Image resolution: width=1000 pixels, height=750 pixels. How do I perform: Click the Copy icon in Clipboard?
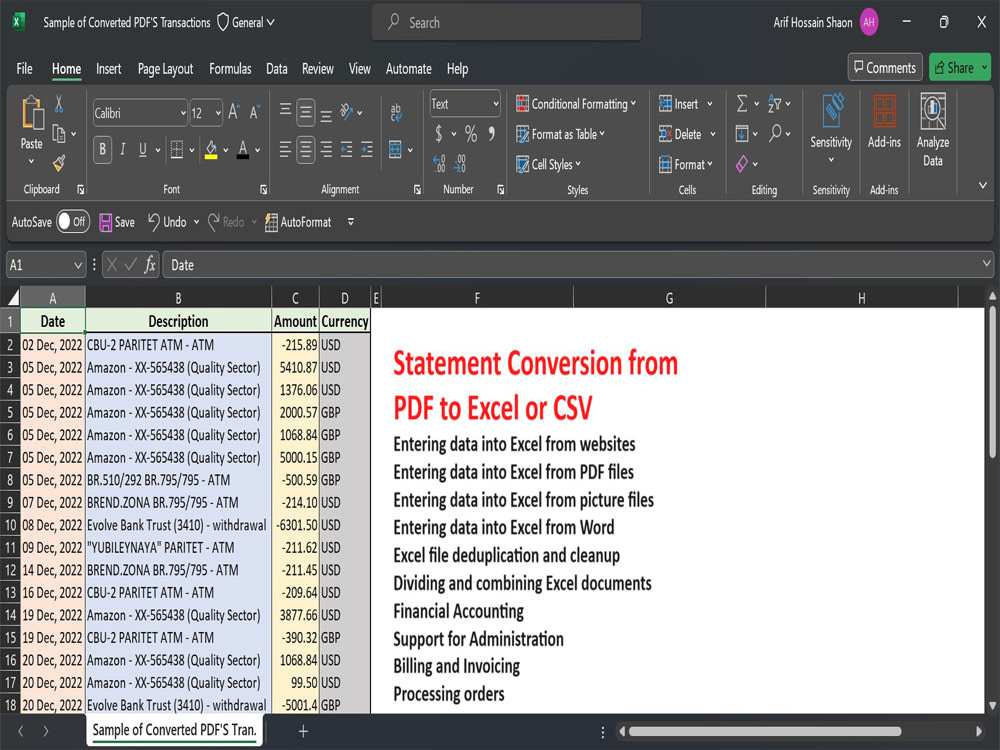59,134
